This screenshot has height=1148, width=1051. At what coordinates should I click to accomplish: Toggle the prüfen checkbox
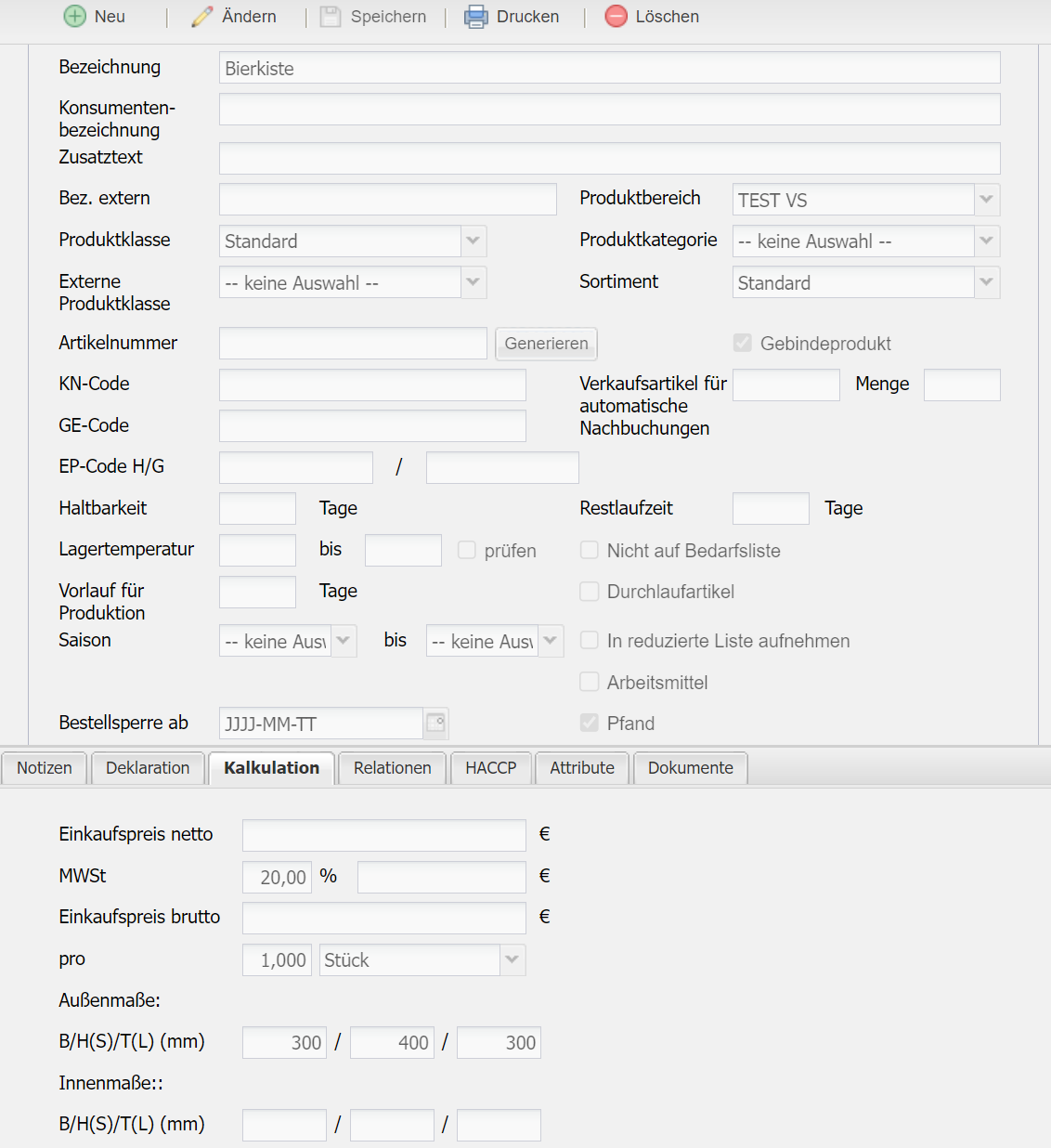(x=467, y=550)
